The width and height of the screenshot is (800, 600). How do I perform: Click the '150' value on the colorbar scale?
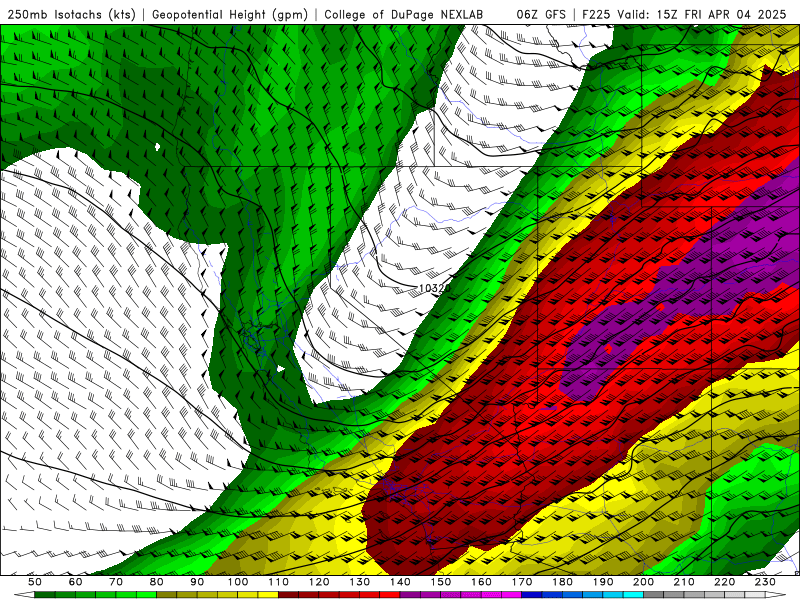[x=440, y=582]
